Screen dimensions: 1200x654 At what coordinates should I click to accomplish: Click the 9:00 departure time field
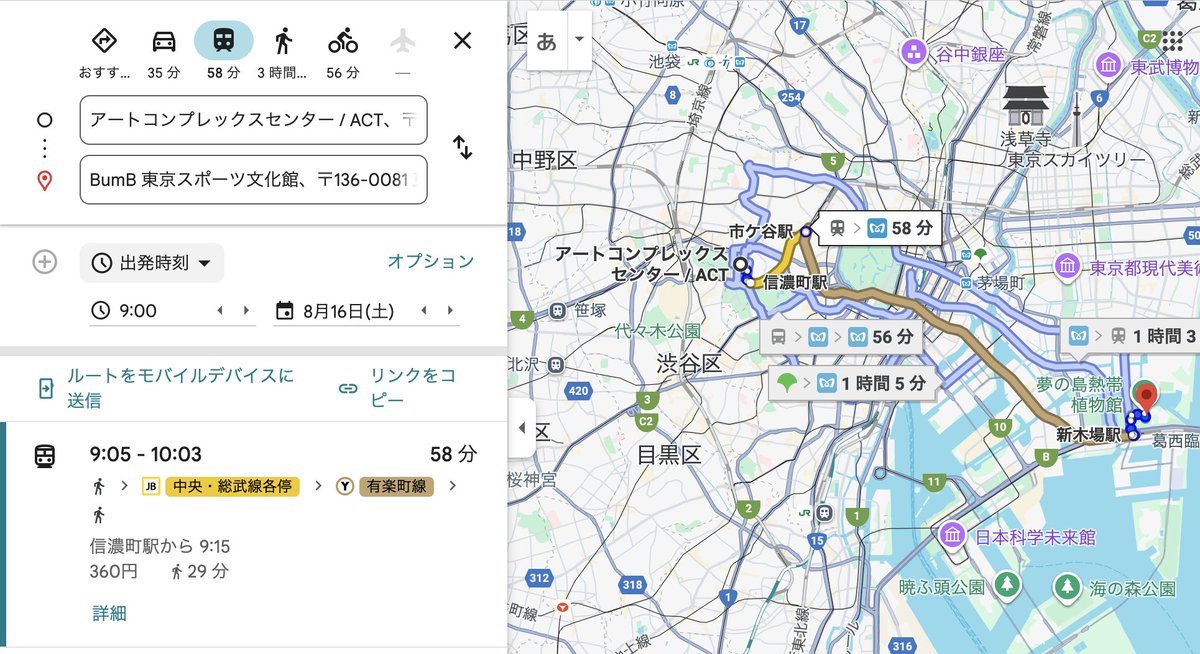pos(138,311)
